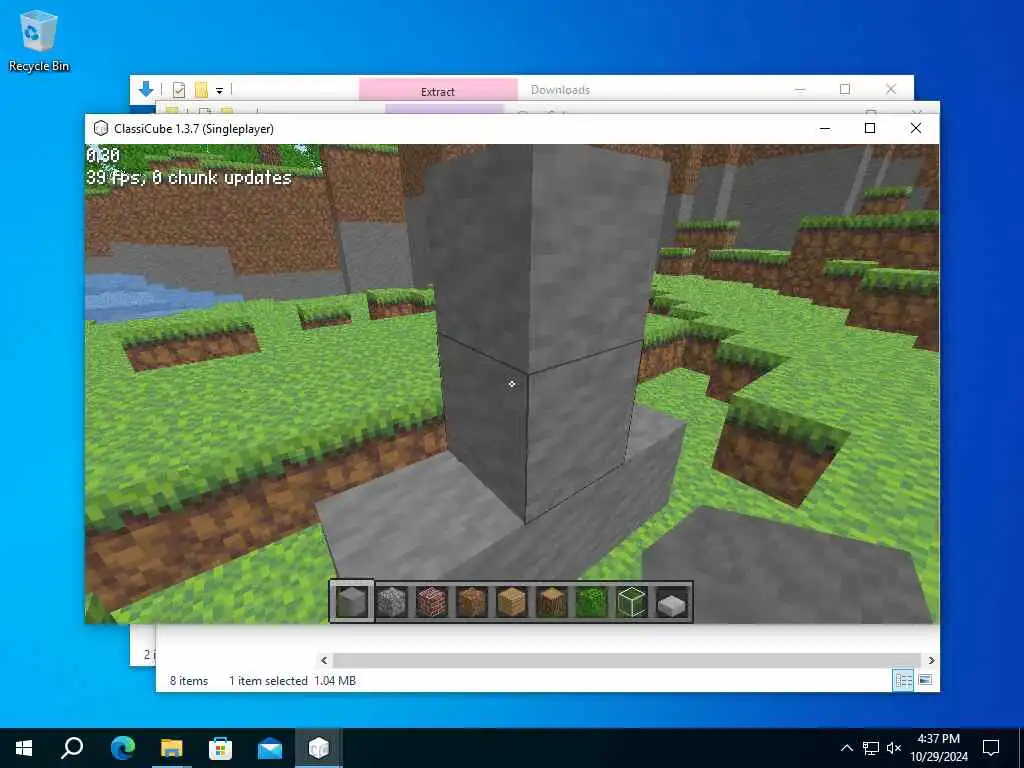Viewport: 1024px width, 768px height.
Task: Open File Explorer from taskbar
Action: [172, 748]
